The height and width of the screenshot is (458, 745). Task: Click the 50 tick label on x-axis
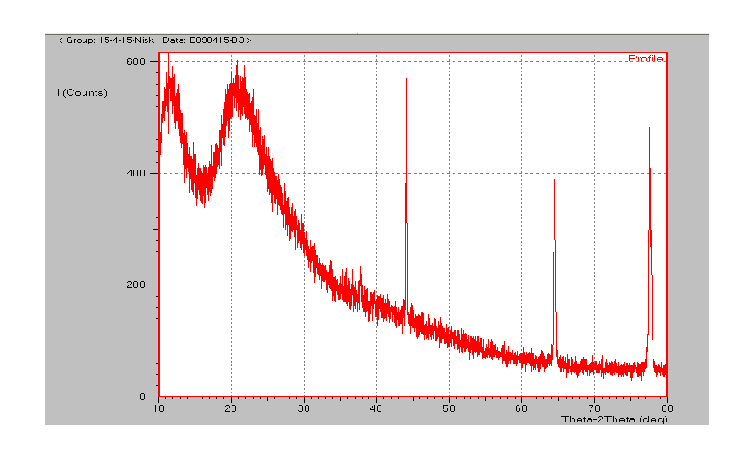pos(449,409)
